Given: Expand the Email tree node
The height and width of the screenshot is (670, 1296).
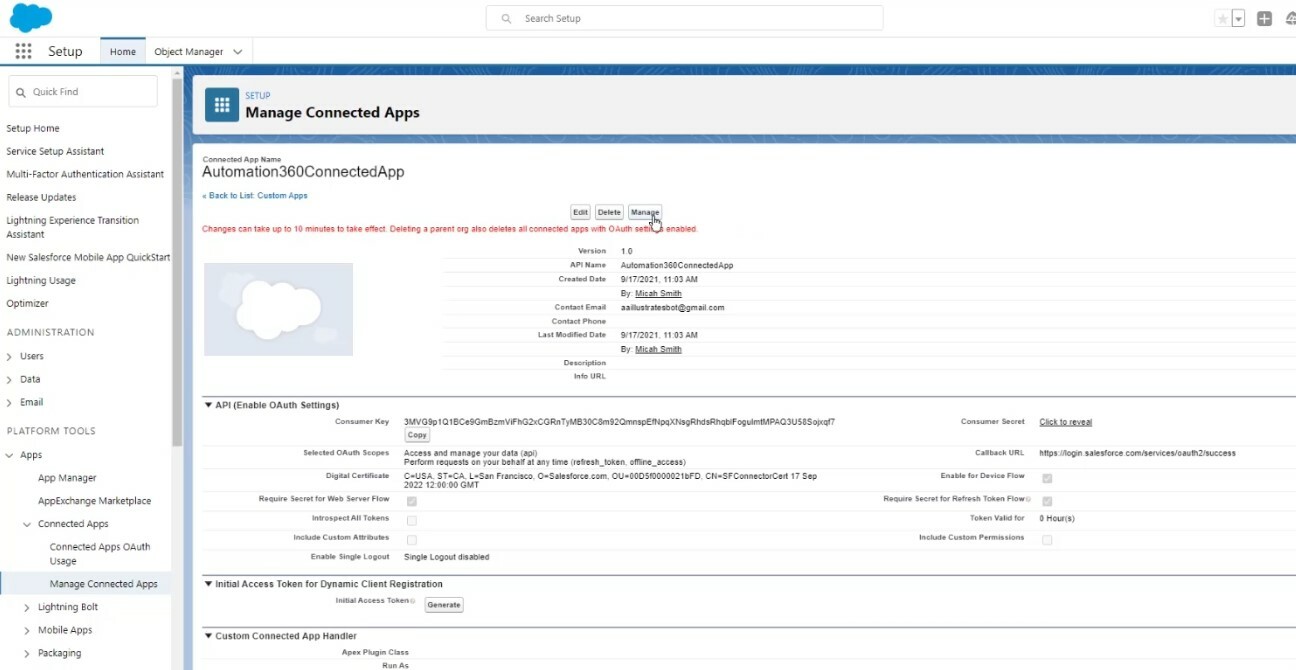Looking at the screenshot, I should (10, 402).
